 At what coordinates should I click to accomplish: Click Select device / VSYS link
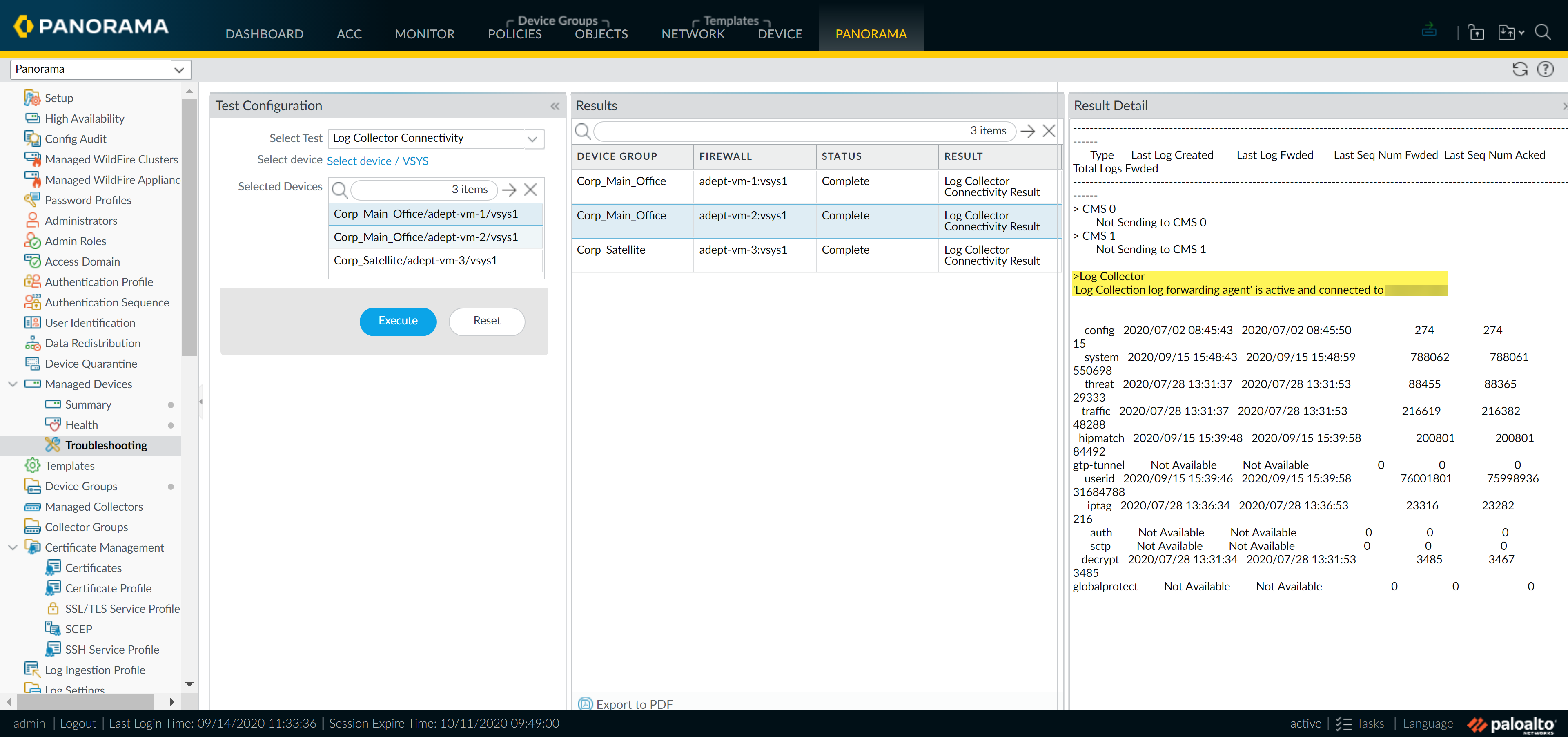377,161
